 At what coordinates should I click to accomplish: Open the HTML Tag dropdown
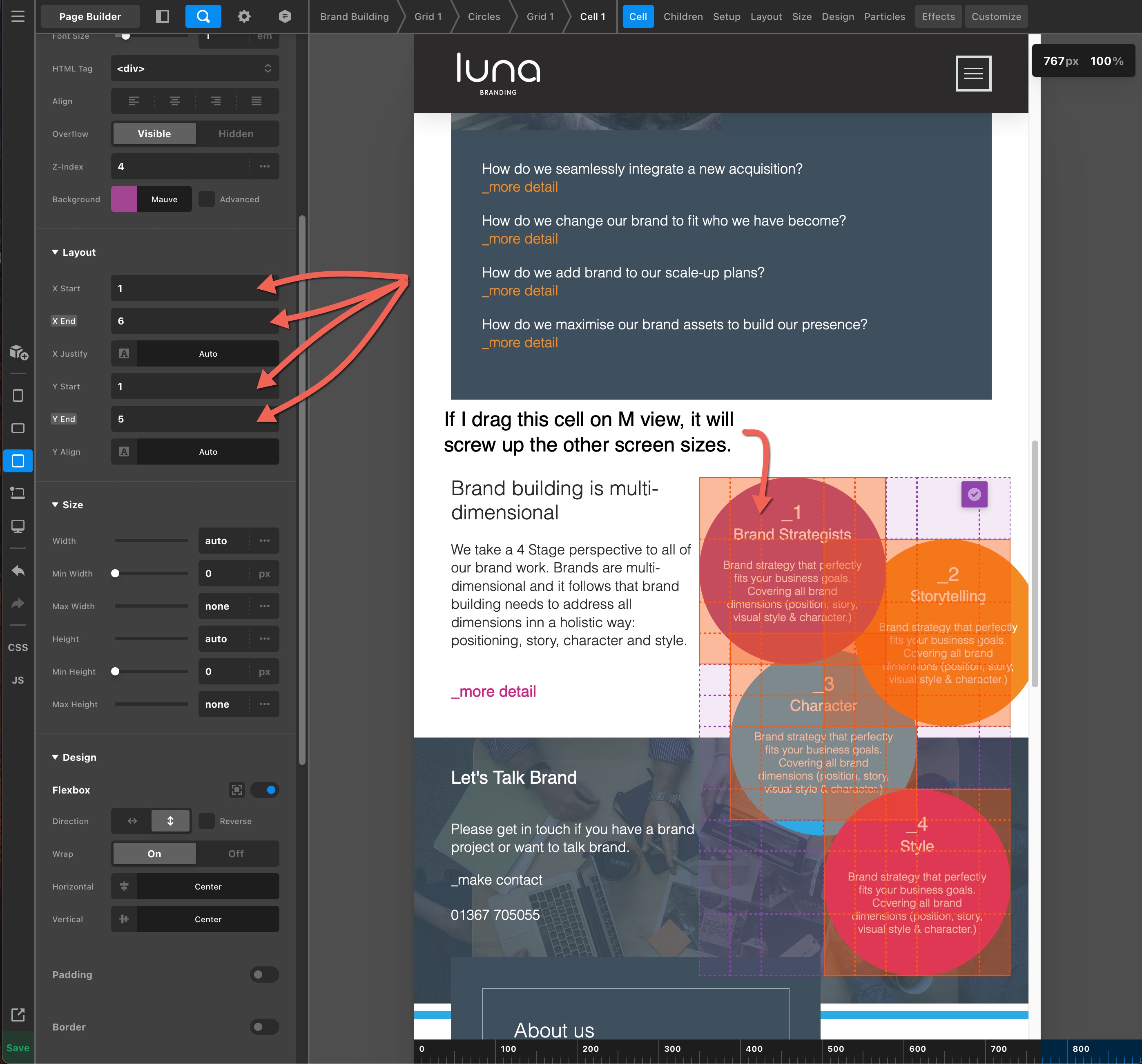tap(195, 68)
